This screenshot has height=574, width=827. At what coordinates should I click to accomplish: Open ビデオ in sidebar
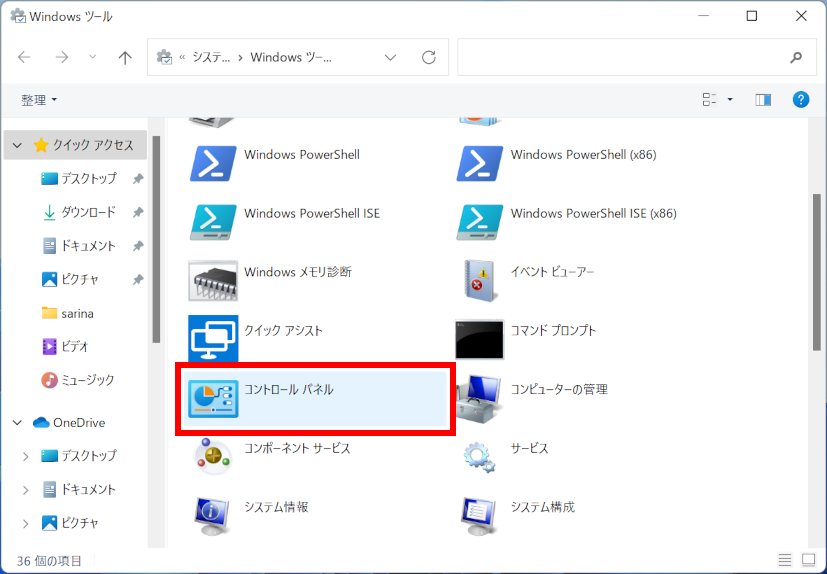(65, 347)
